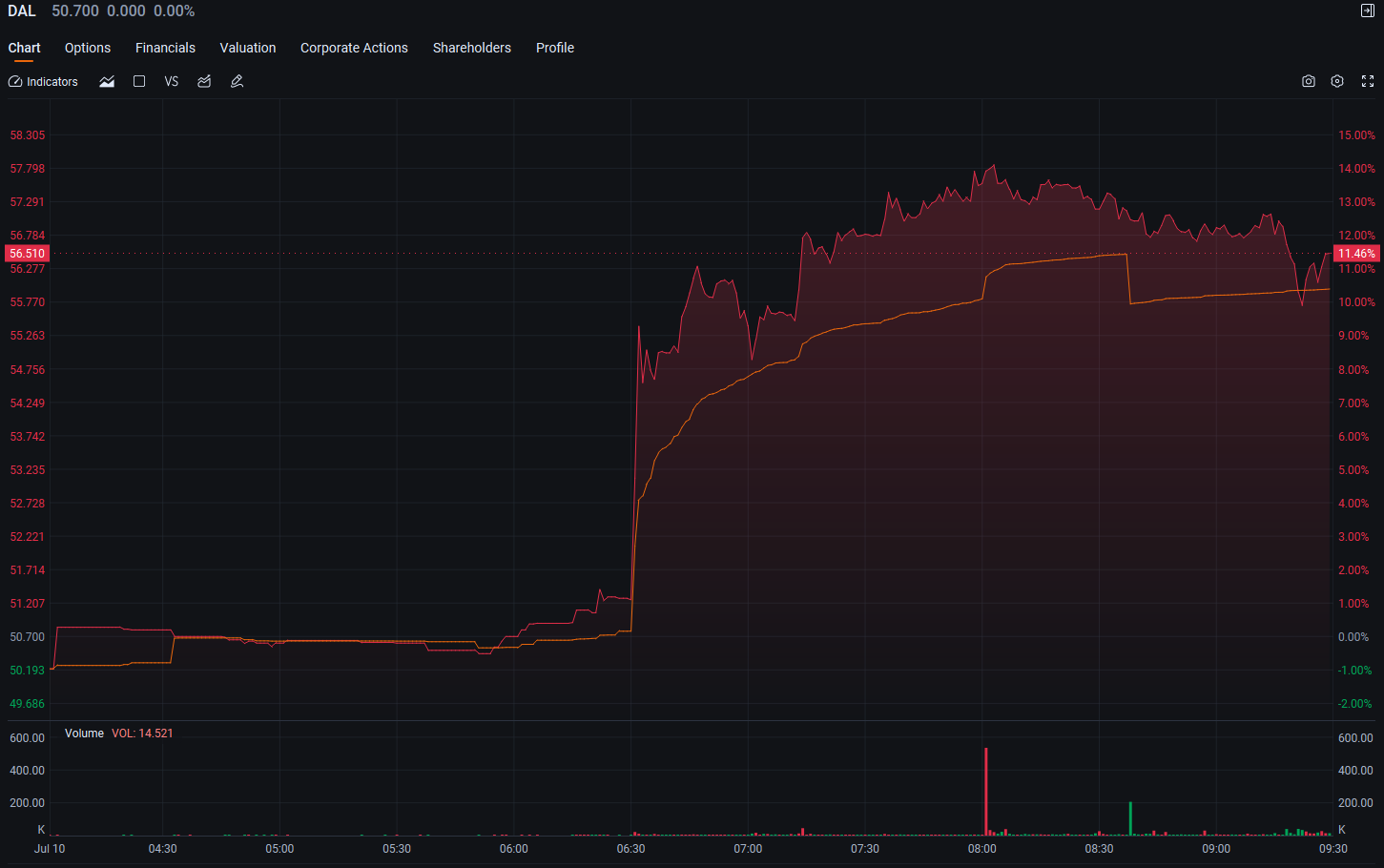Change chart type via area-chart icon
The width and height of the screenshot is (1384, 868).
[x=107, y=82]
